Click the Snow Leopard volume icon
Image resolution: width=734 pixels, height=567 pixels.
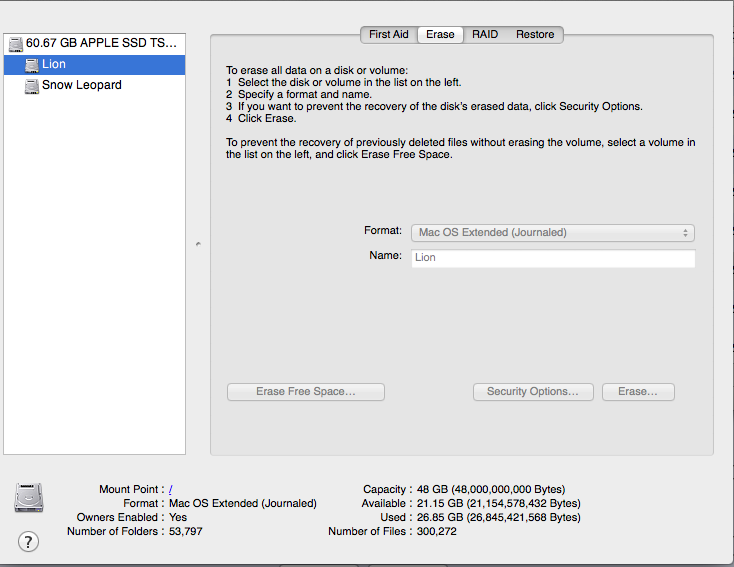tap(31, 86)
